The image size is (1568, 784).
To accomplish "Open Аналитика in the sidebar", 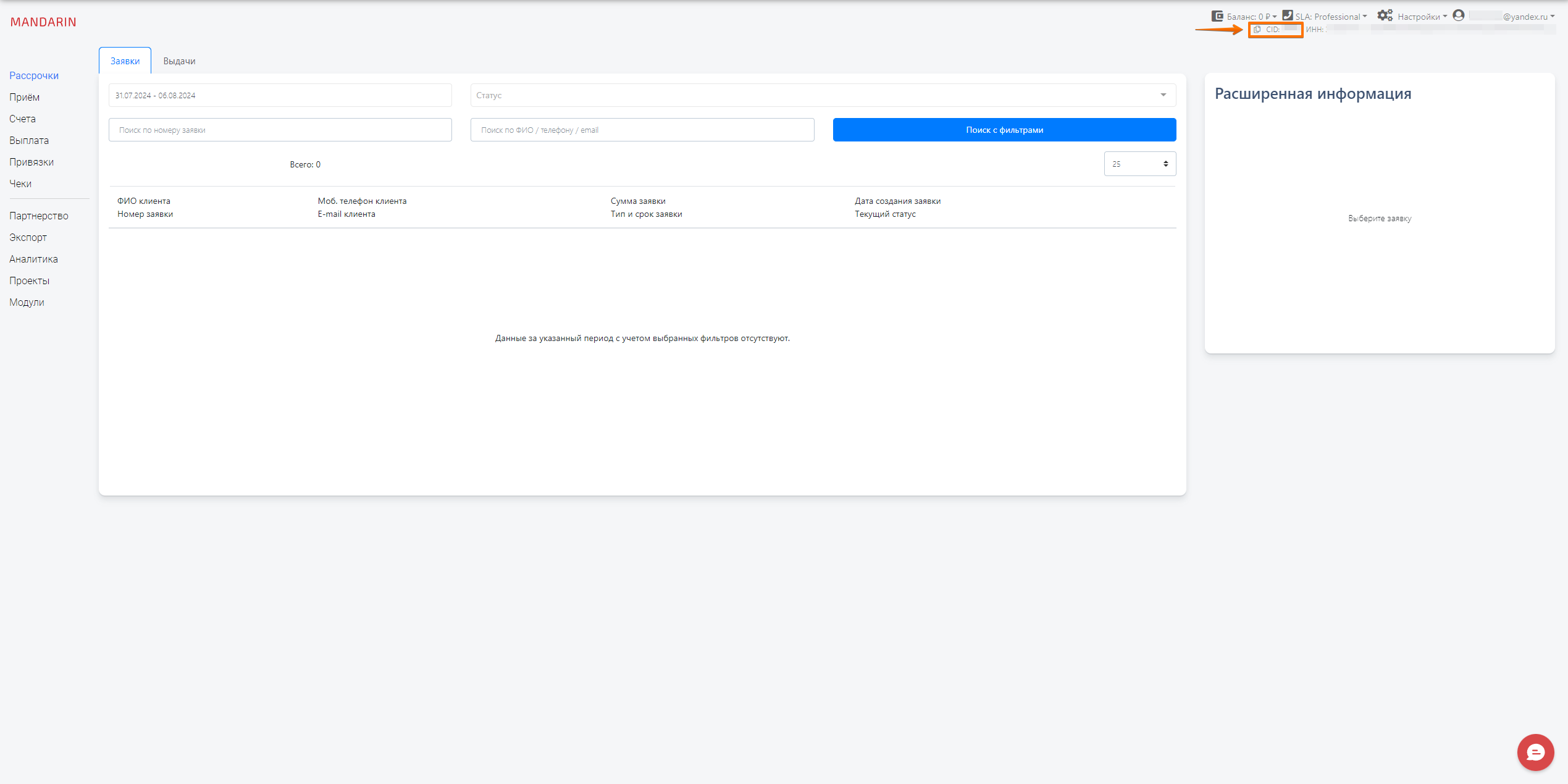I will coord(33,259).
